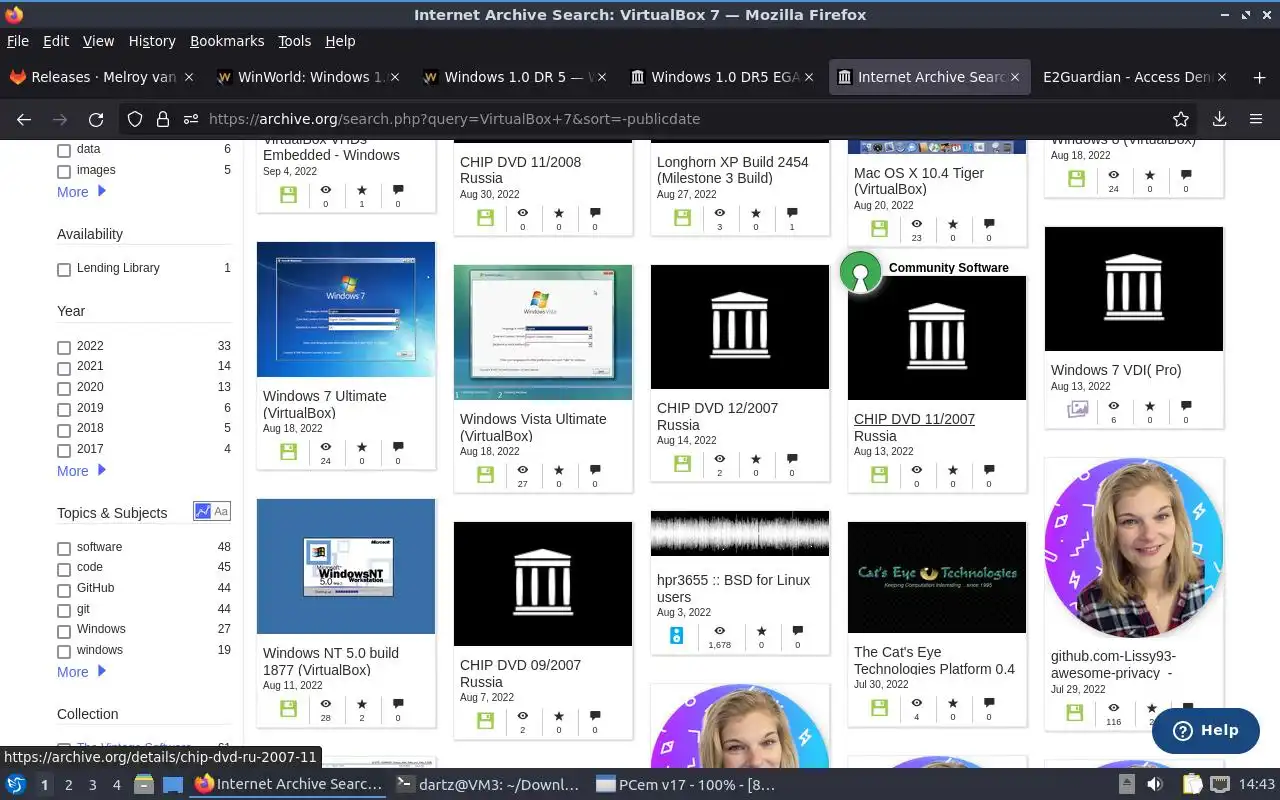
Task: Click the browser Back arrow
Action: [24, 119]
